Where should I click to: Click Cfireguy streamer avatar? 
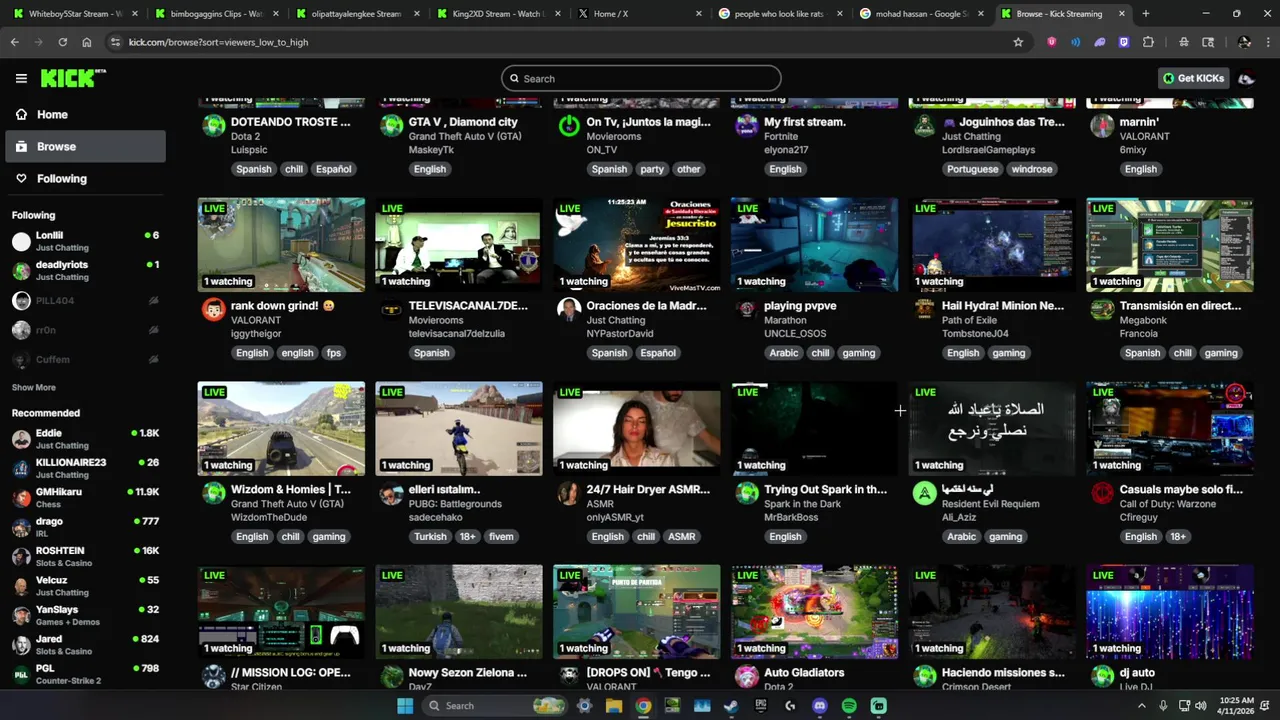1103,493
